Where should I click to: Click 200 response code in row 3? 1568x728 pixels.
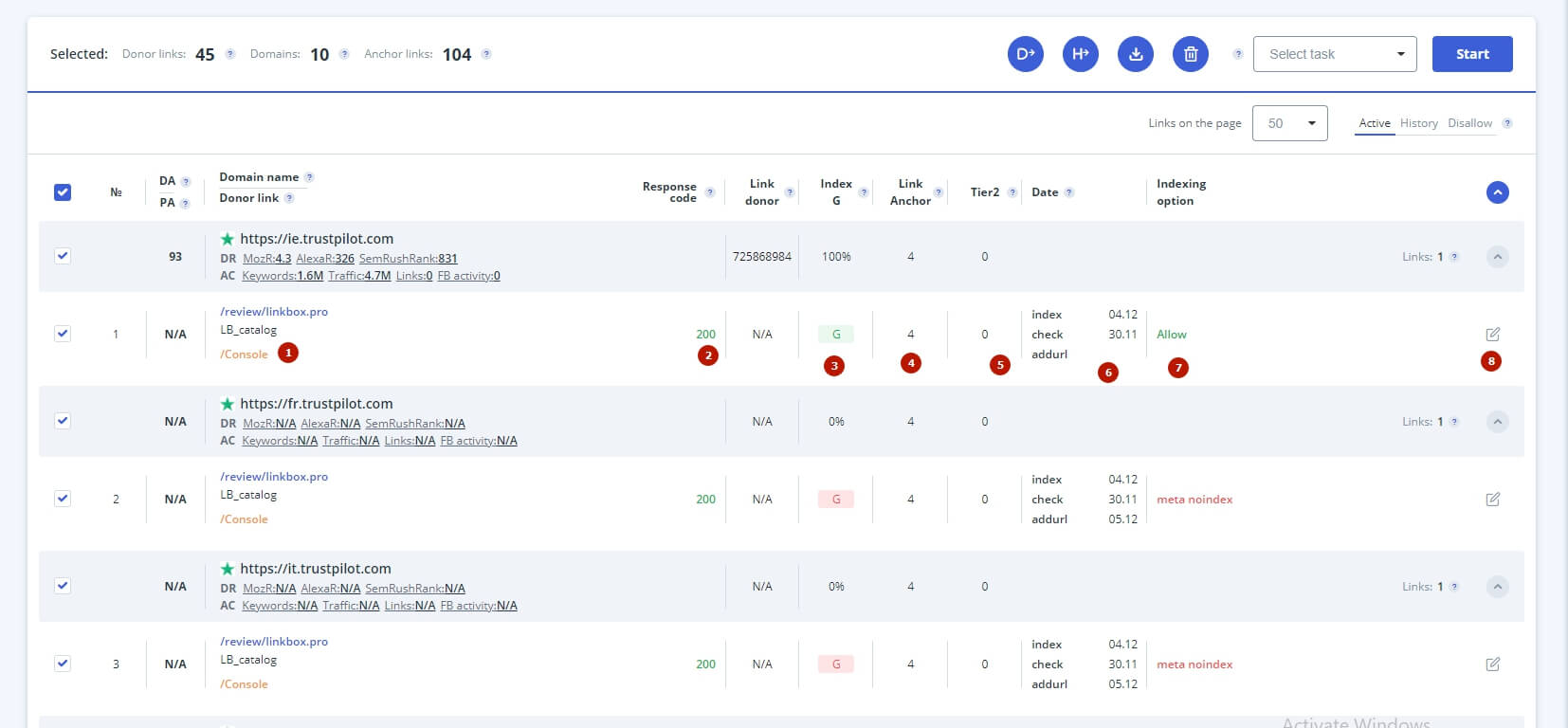click(x=706, y=664)
